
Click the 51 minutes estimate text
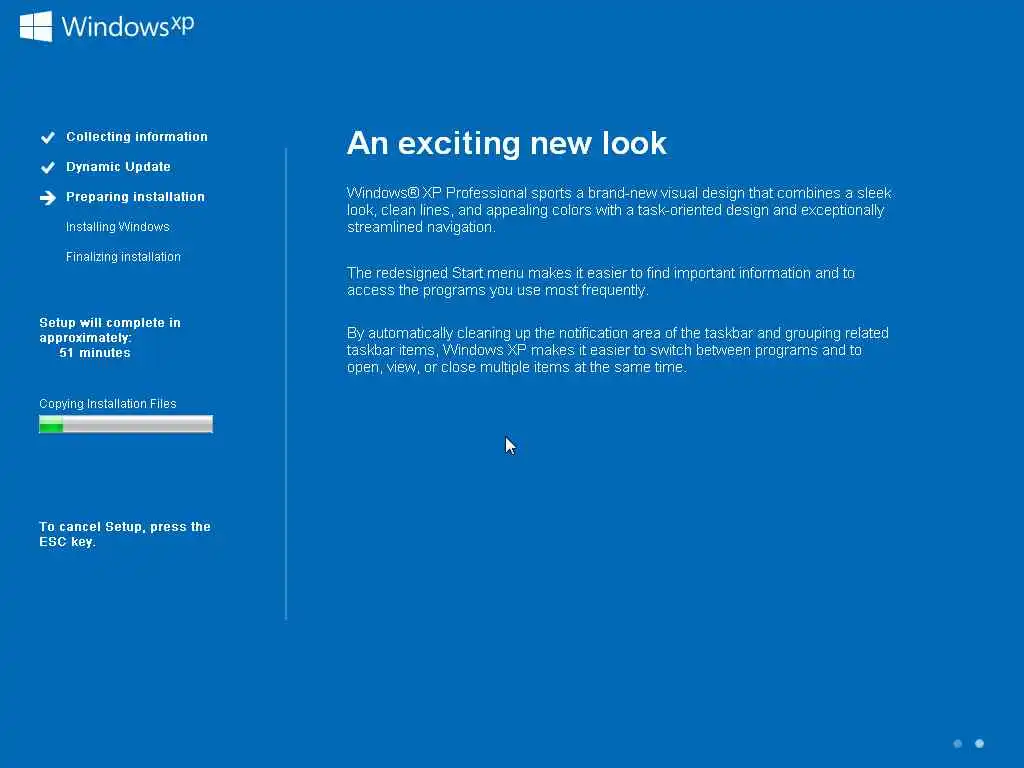[x=95, y=353]
